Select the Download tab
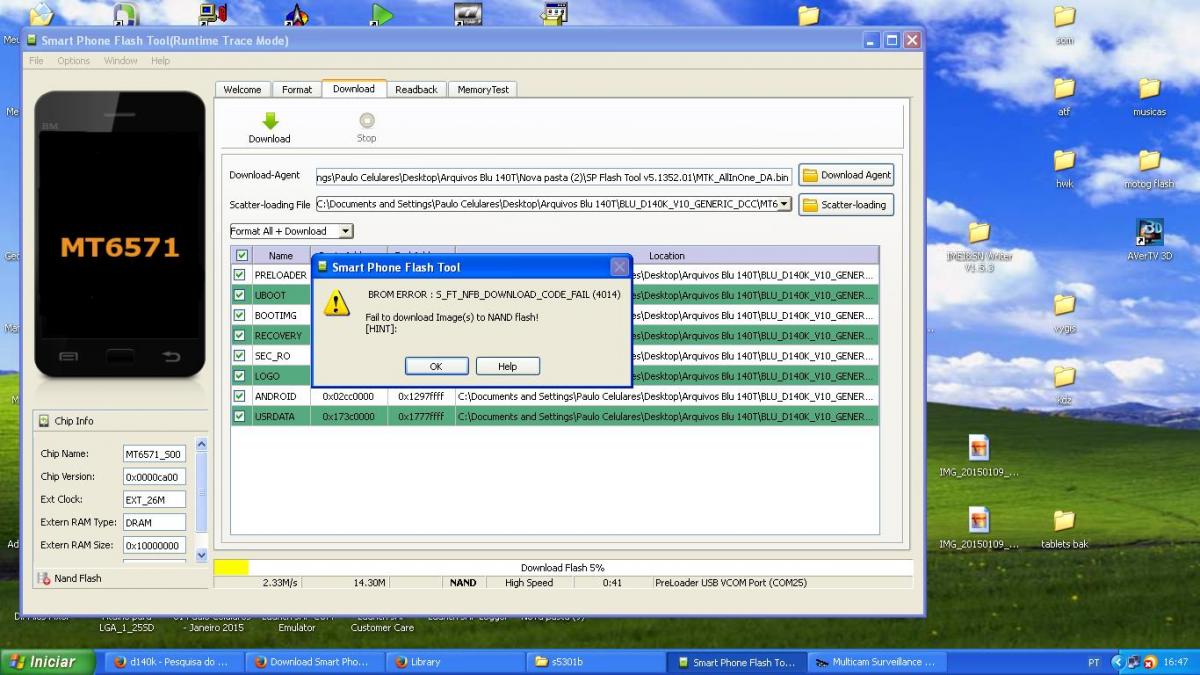Viewport: 1200px width, 675px height. click(x=354, y=89)
